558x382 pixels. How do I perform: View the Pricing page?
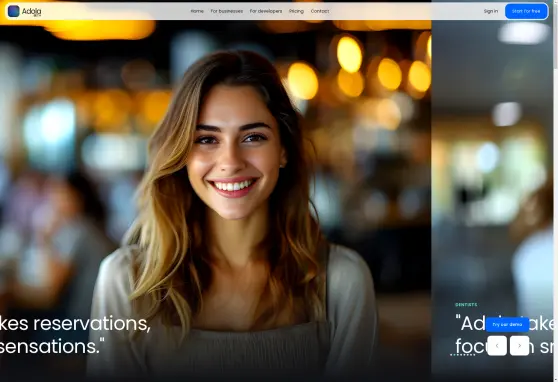click(296, 11)
